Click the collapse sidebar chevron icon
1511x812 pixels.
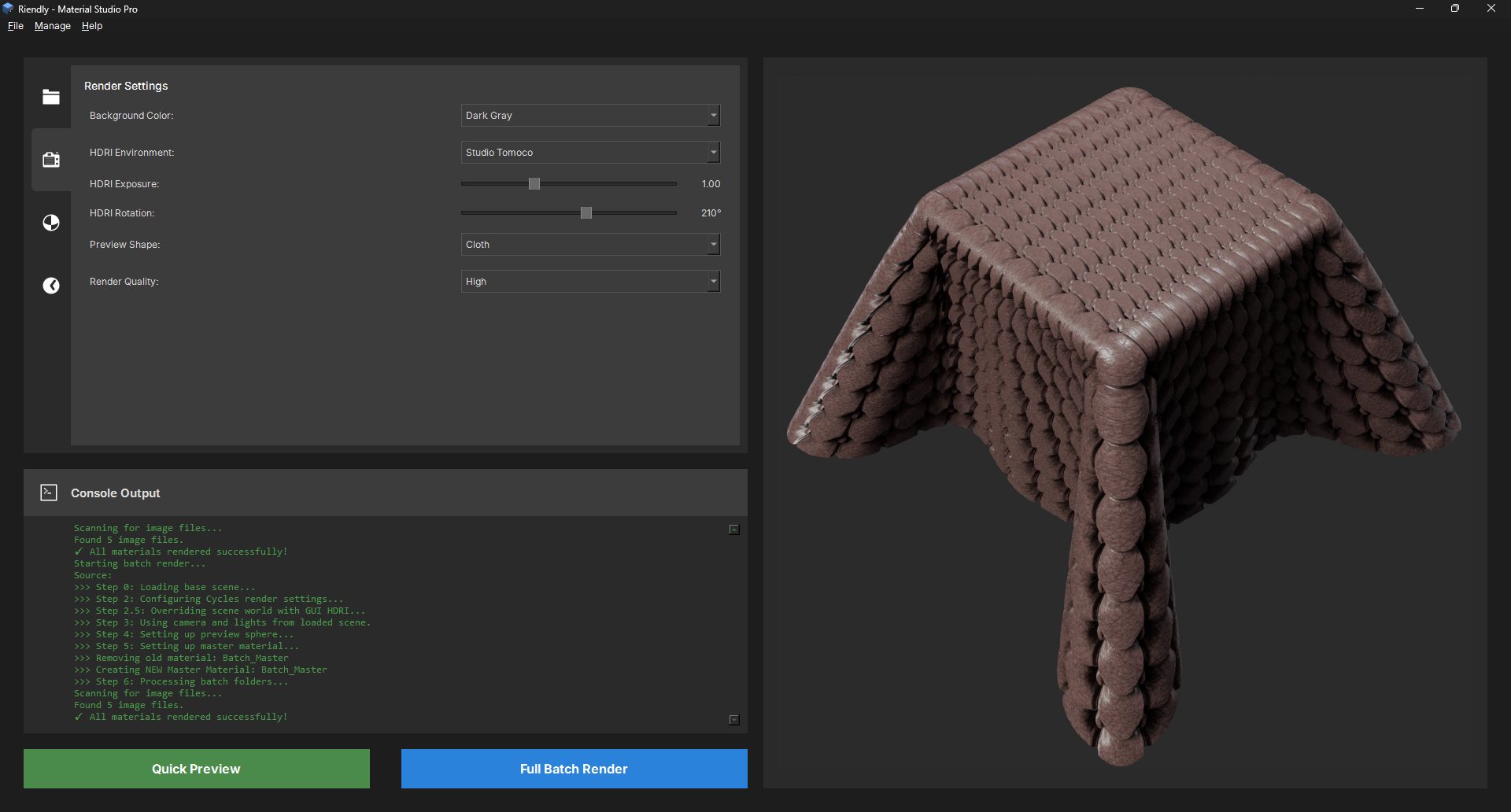point(50,285)
